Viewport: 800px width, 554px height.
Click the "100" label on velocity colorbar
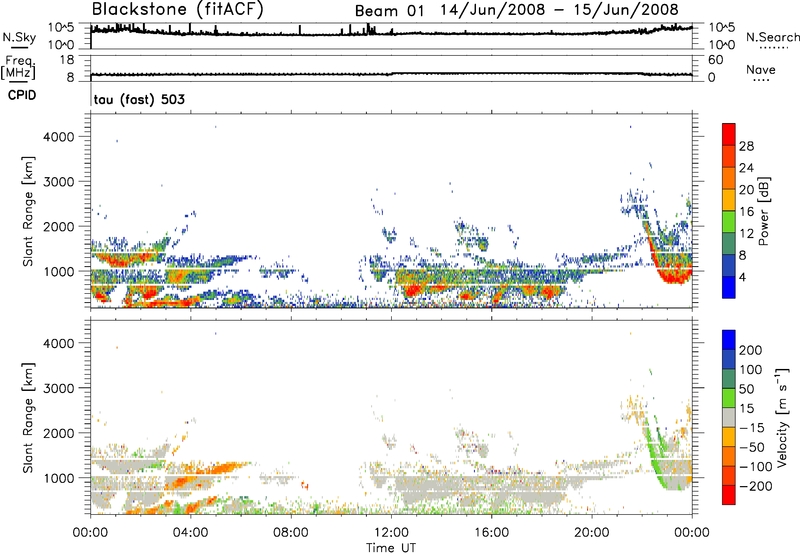click(751, 370)
